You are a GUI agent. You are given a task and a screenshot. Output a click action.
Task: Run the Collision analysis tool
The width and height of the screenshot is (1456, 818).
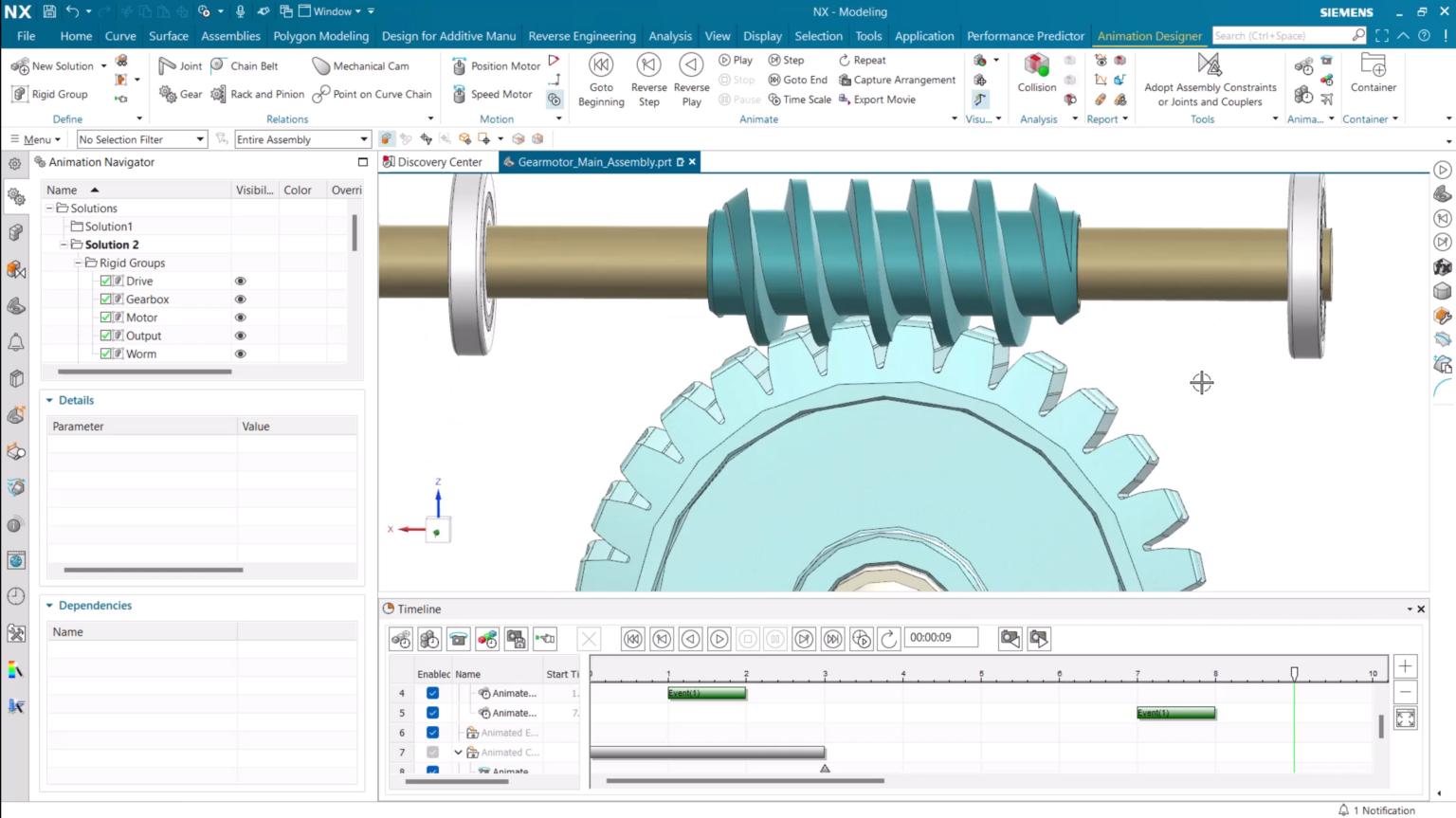coord(1037,73)
